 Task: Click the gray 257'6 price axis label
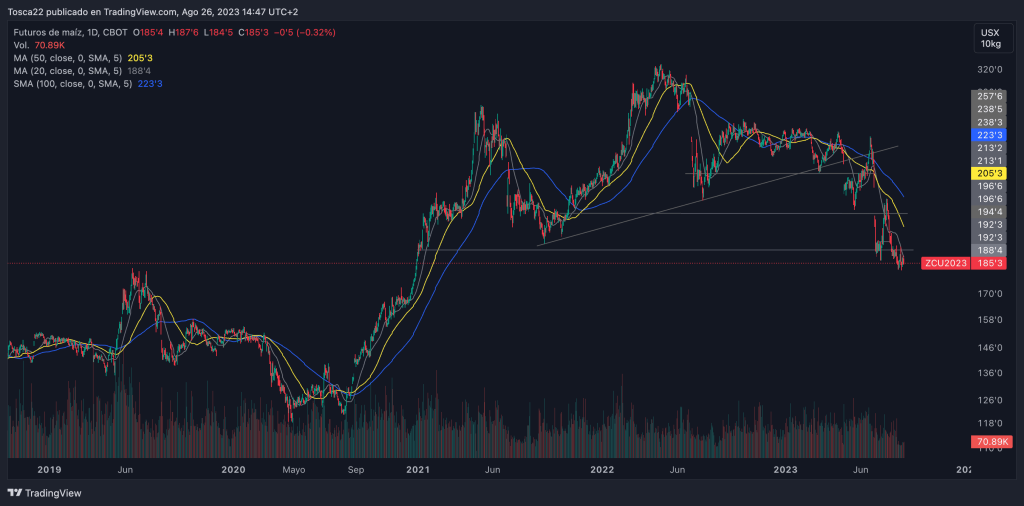click(x=989, y=96)
